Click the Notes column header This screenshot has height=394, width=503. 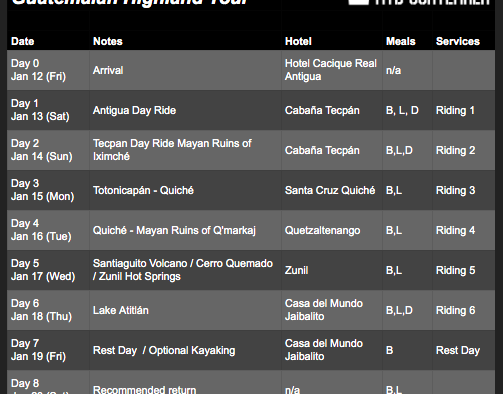[108, 41]
